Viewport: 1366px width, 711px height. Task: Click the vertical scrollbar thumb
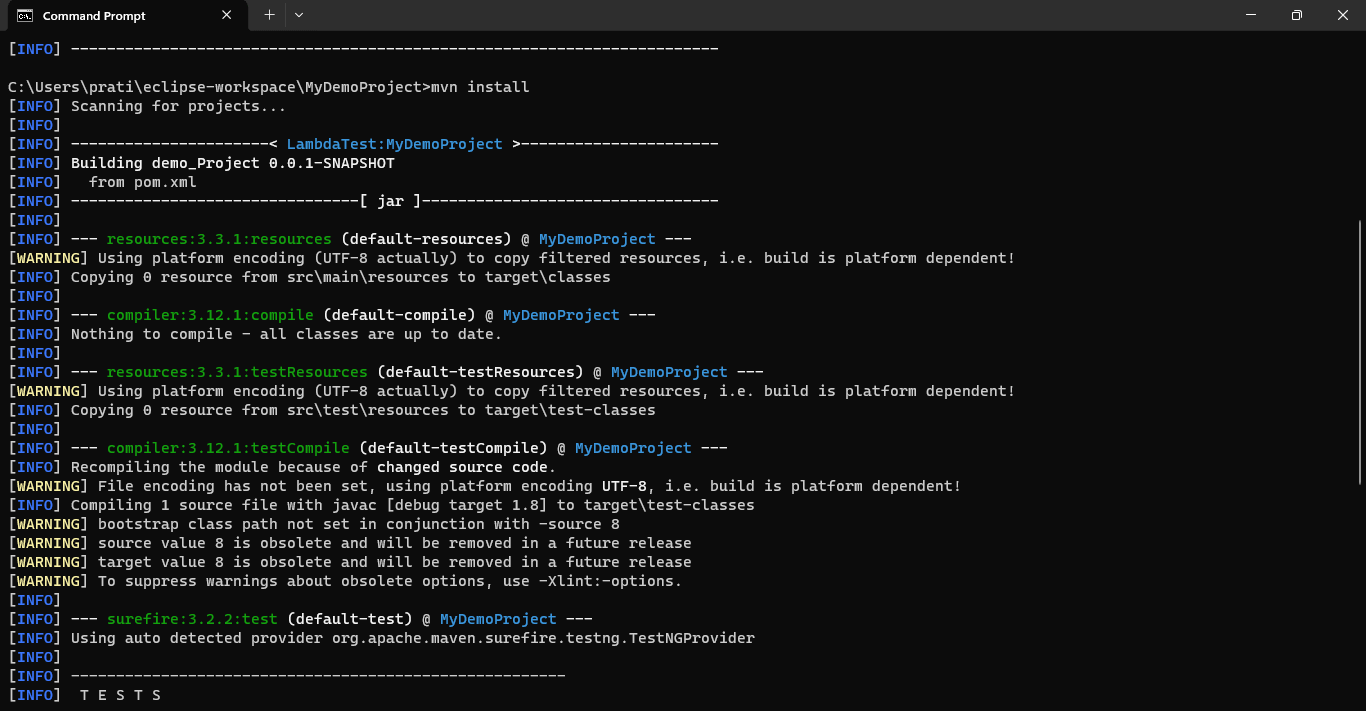pos(1360,400)
